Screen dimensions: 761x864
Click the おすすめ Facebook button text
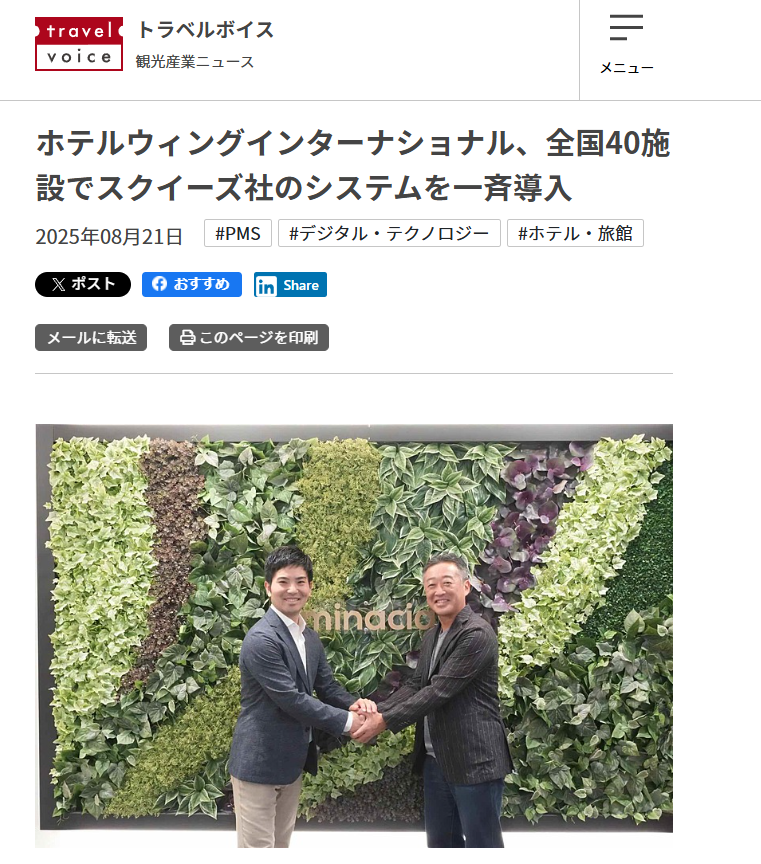(x=201, y=284)
